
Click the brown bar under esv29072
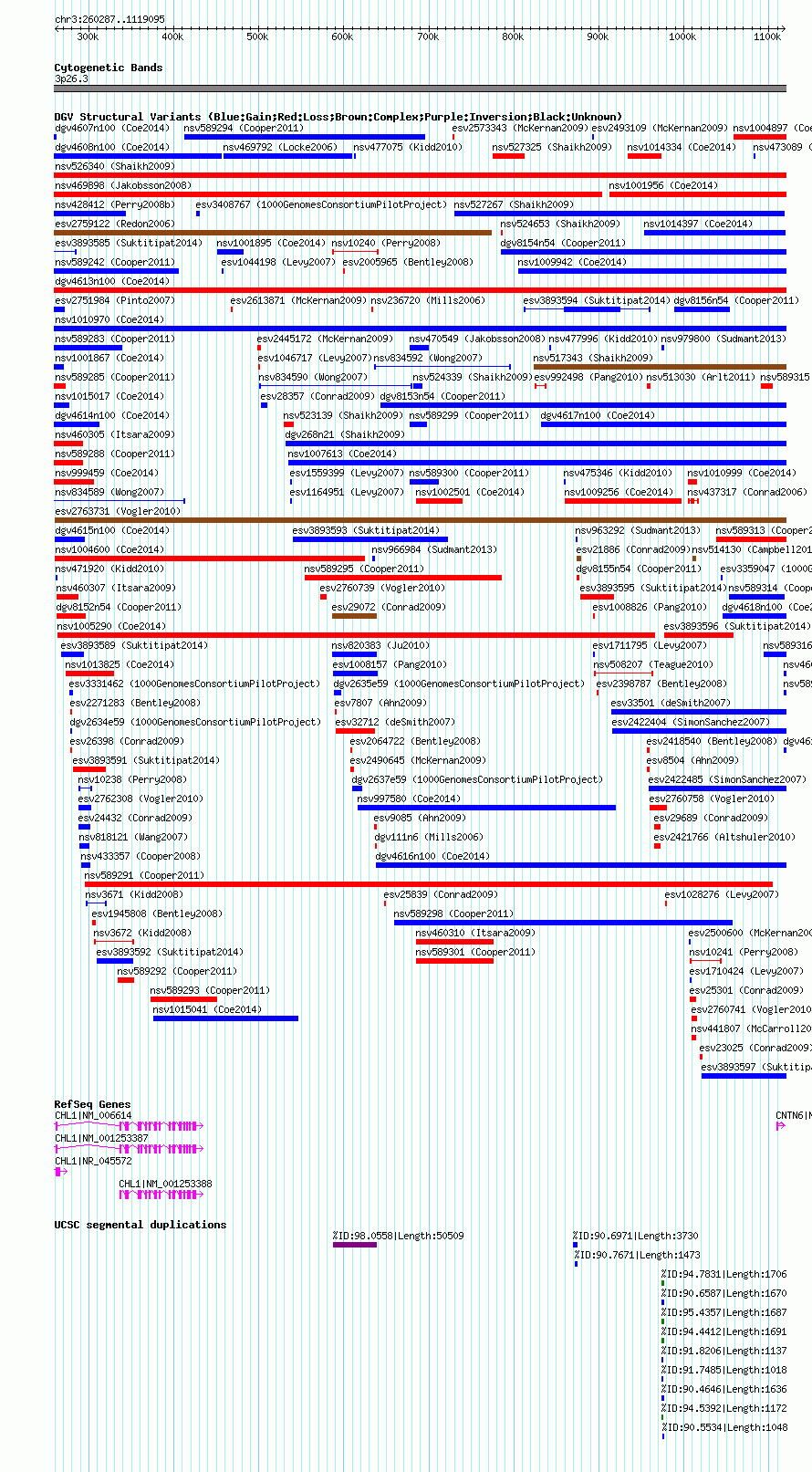(354, 616)
